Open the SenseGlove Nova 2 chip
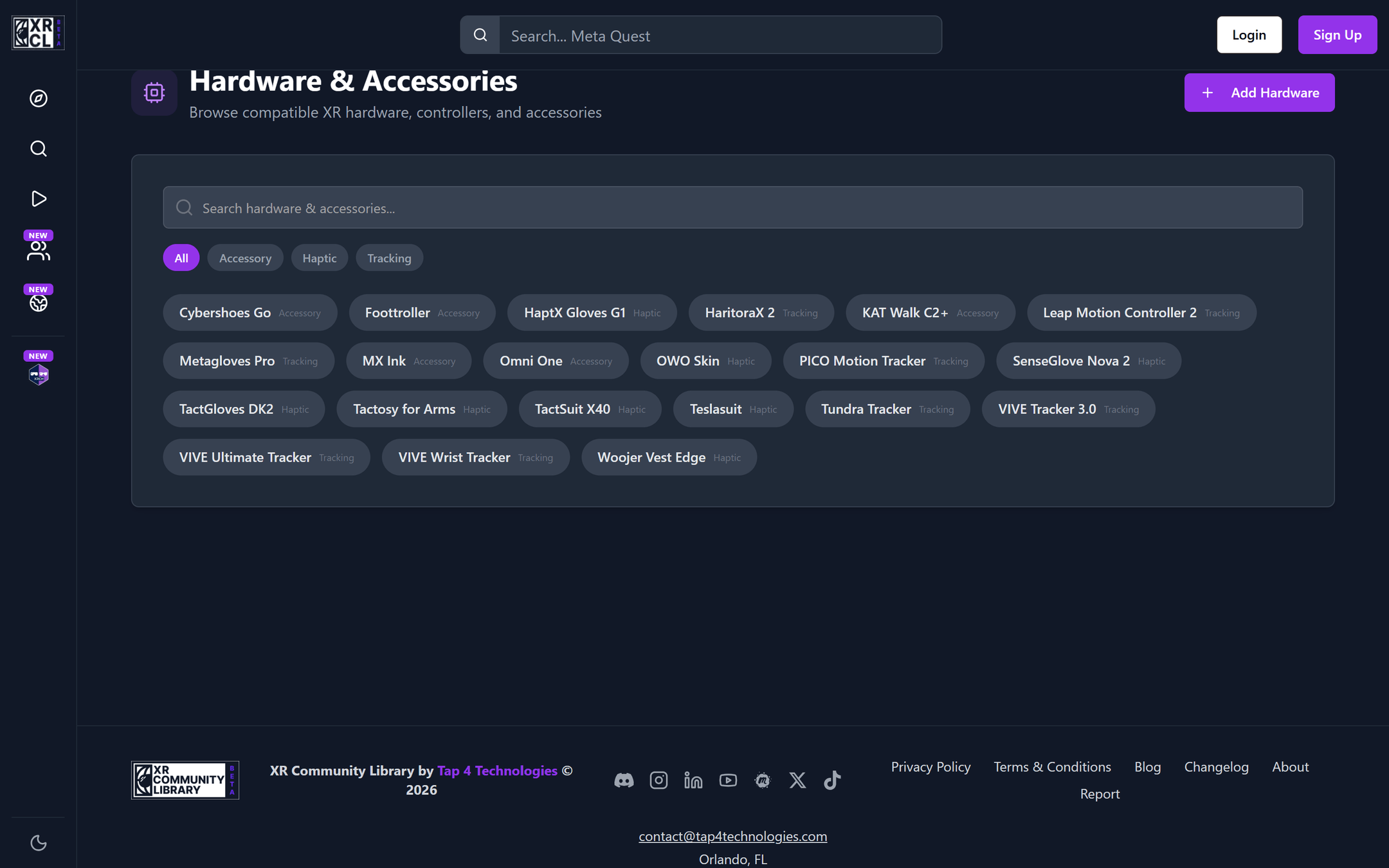The image size is (1389, 868). (x=1089, y=361)
